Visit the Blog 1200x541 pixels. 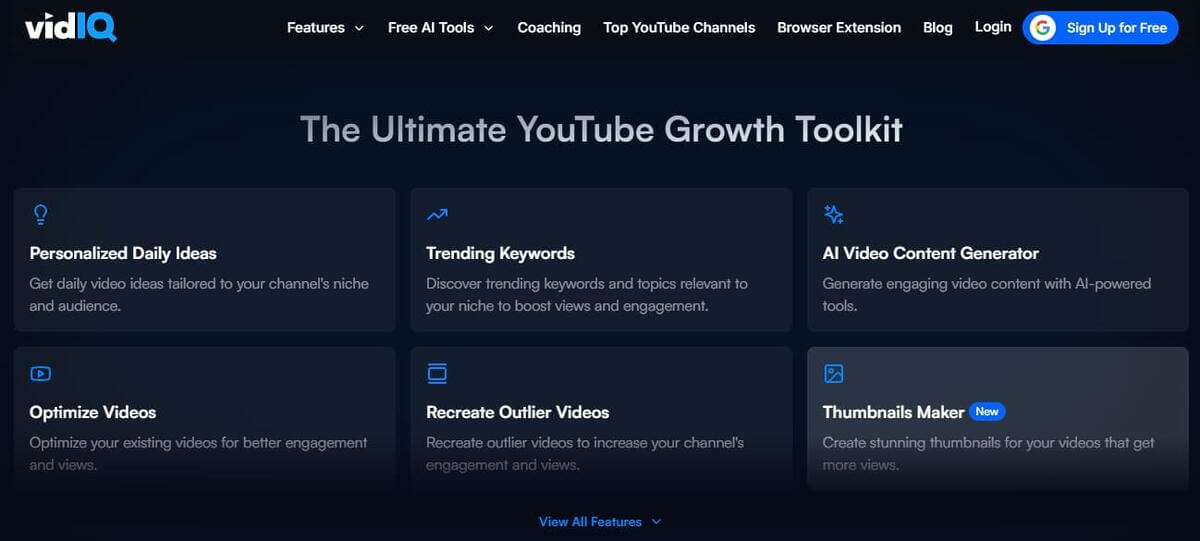938,28
